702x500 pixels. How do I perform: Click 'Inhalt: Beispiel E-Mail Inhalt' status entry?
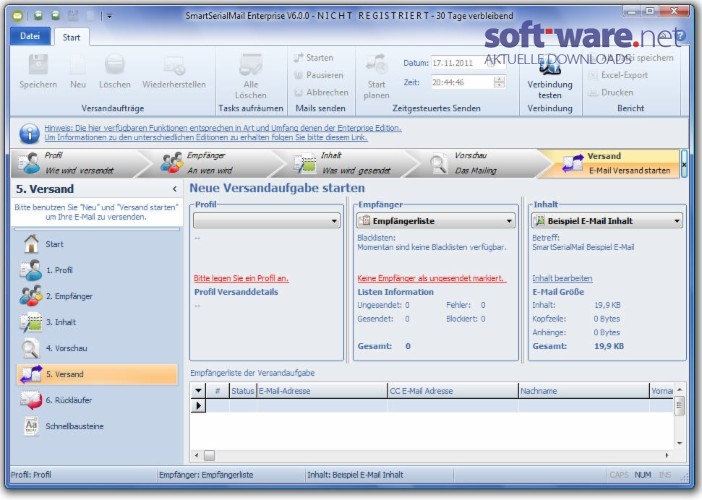355,474
